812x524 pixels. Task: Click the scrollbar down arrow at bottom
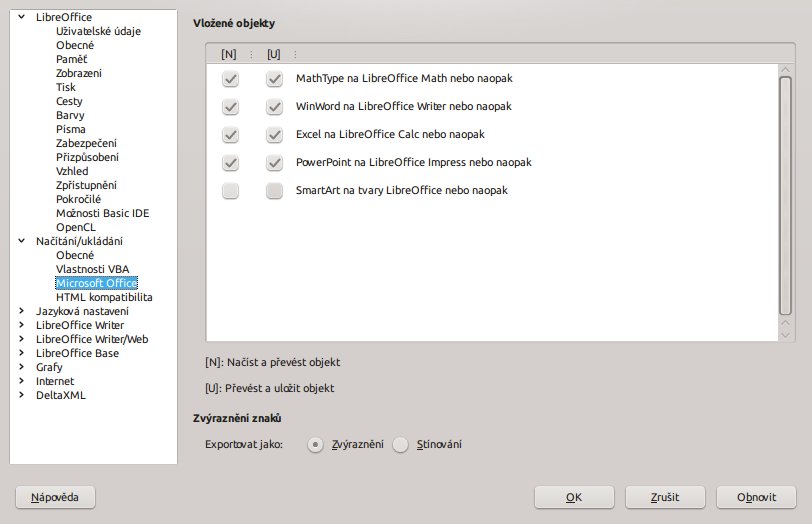(785, 334)
